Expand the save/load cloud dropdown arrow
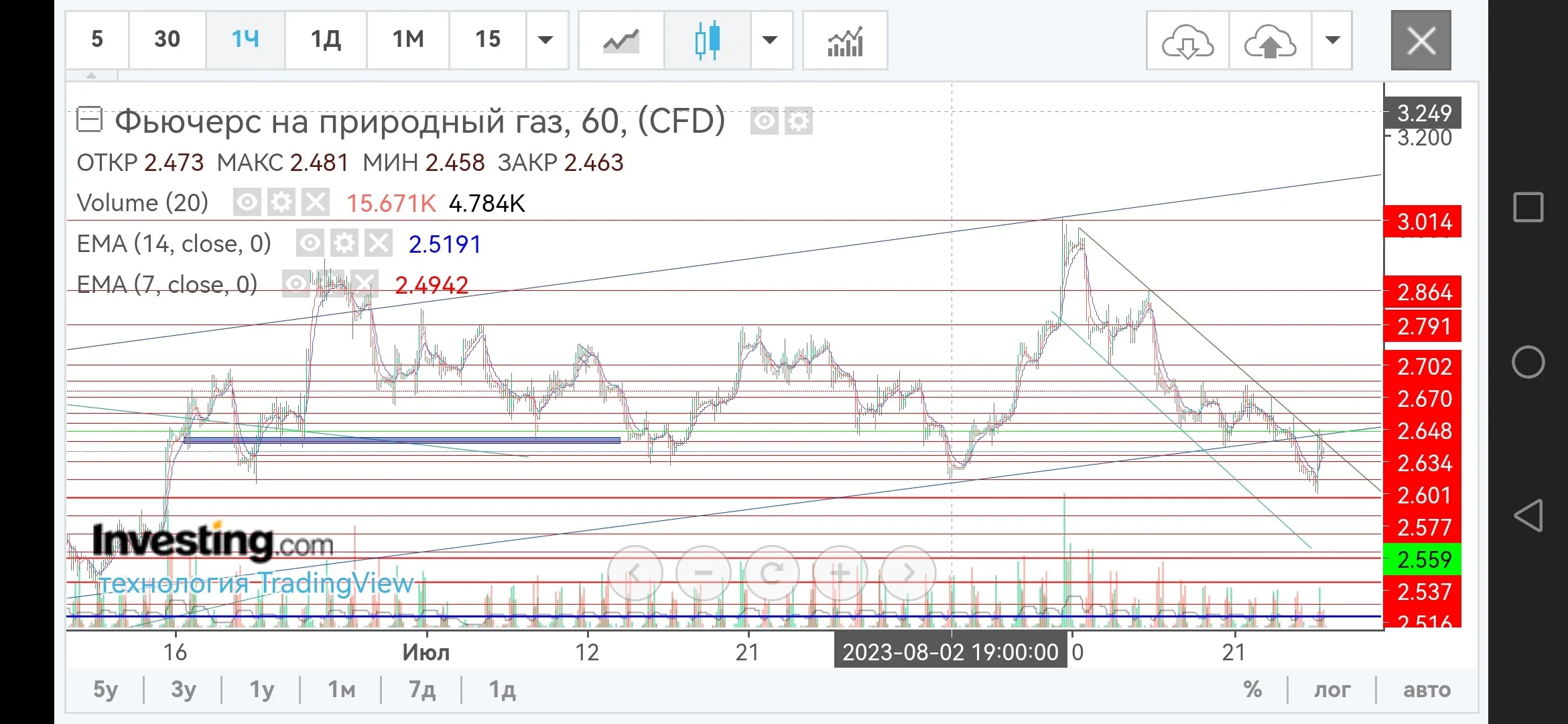The image size is (1568, 724). click(1331, 40)
